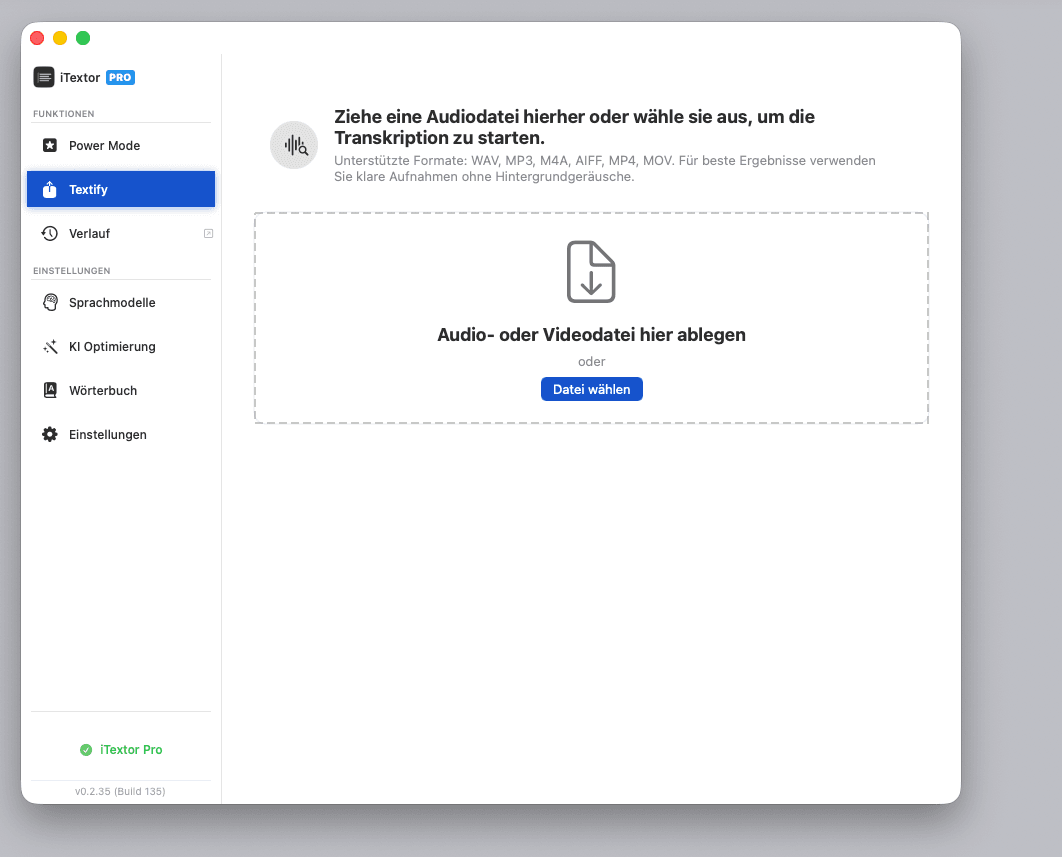Select Textify in the sidebar
This screenshot has height=857, width=1062.
pyautogui.click(x=121, y=189)
